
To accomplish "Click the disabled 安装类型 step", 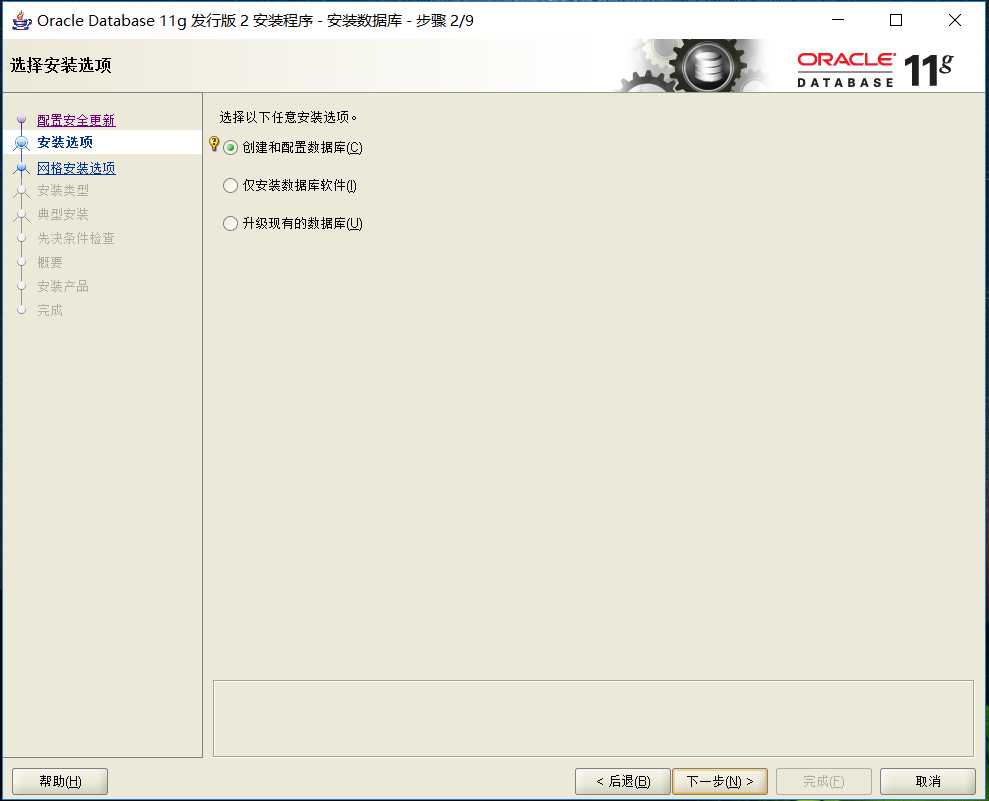I will (62, 190).
